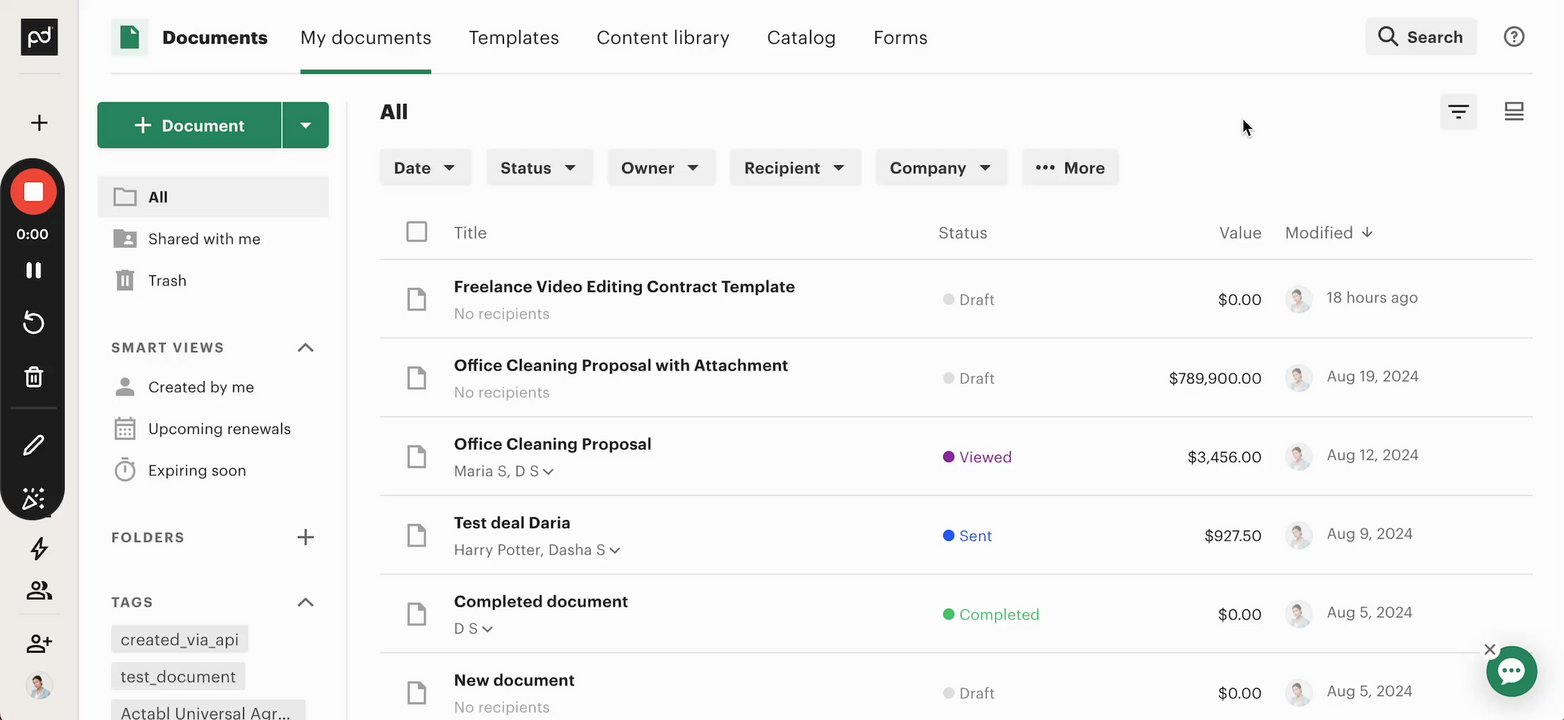Viewport: 1564px width, 720px height.
Task: Switch to the compact list view icon
Action: (1514, 112)
